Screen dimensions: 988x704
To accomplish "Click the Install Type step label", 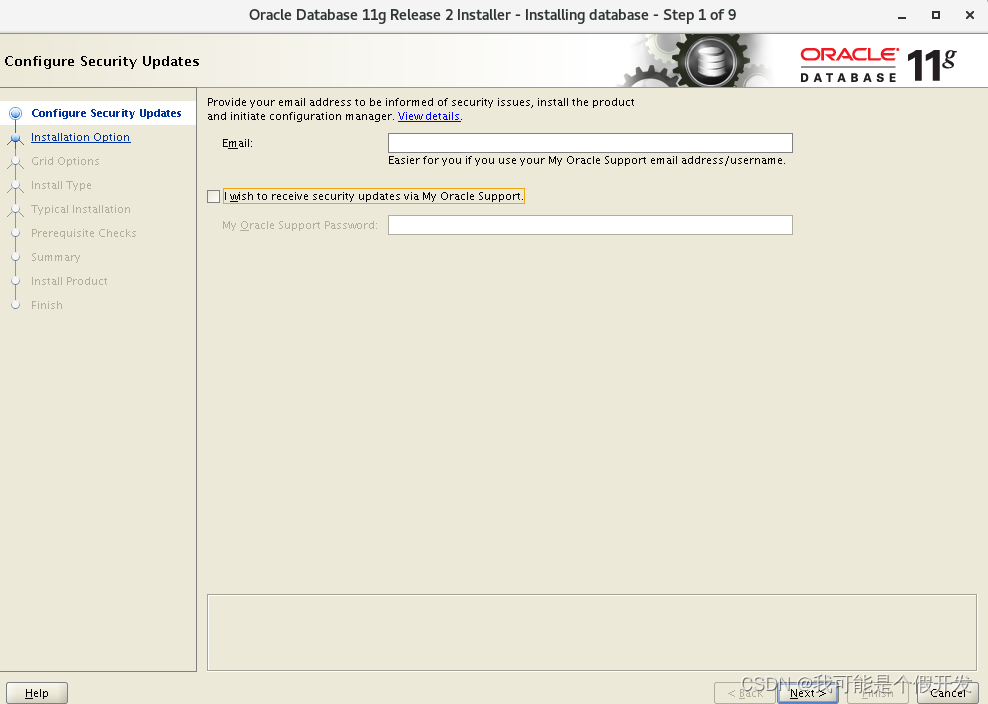I will 61,185.
